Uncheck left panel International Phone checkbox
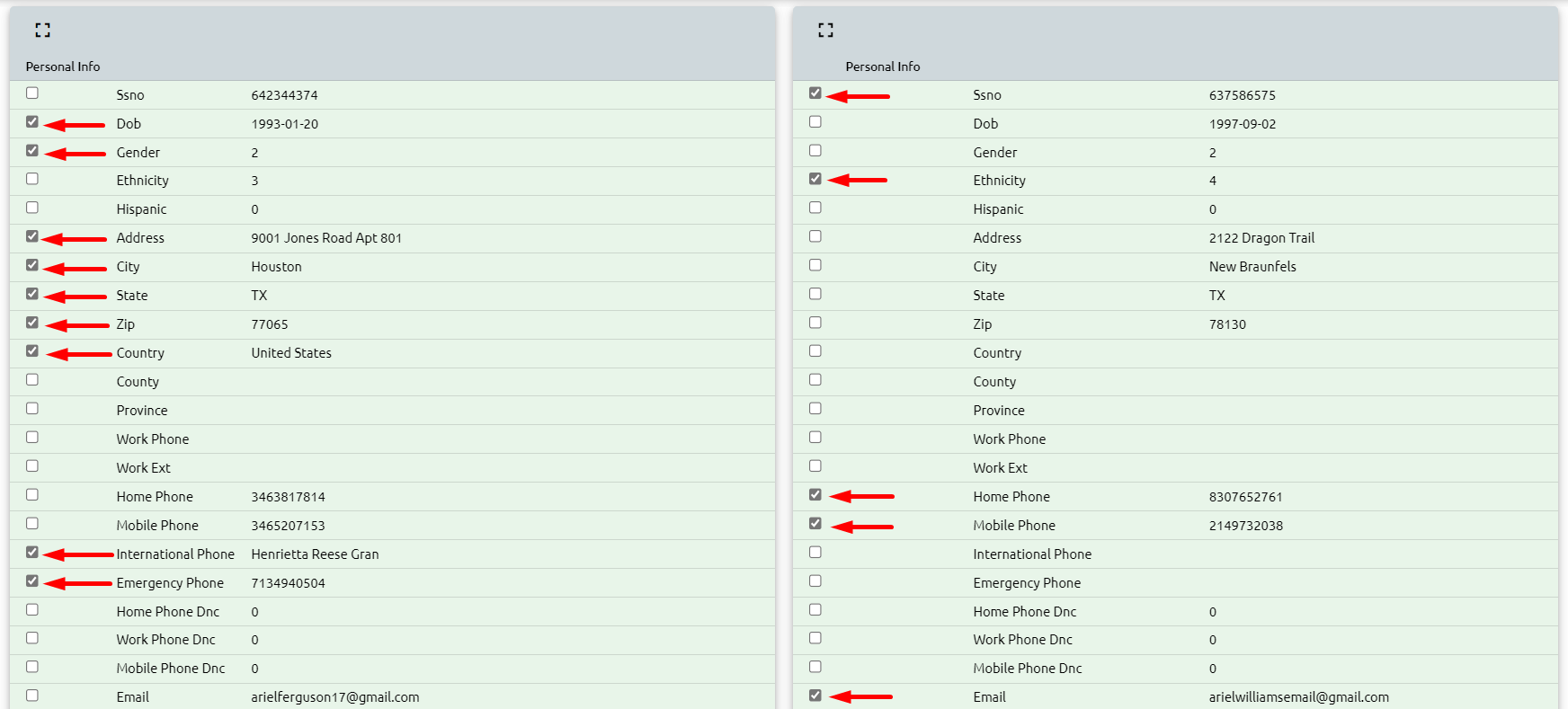Screen dimensions: 1568x709 pos(32,553)
